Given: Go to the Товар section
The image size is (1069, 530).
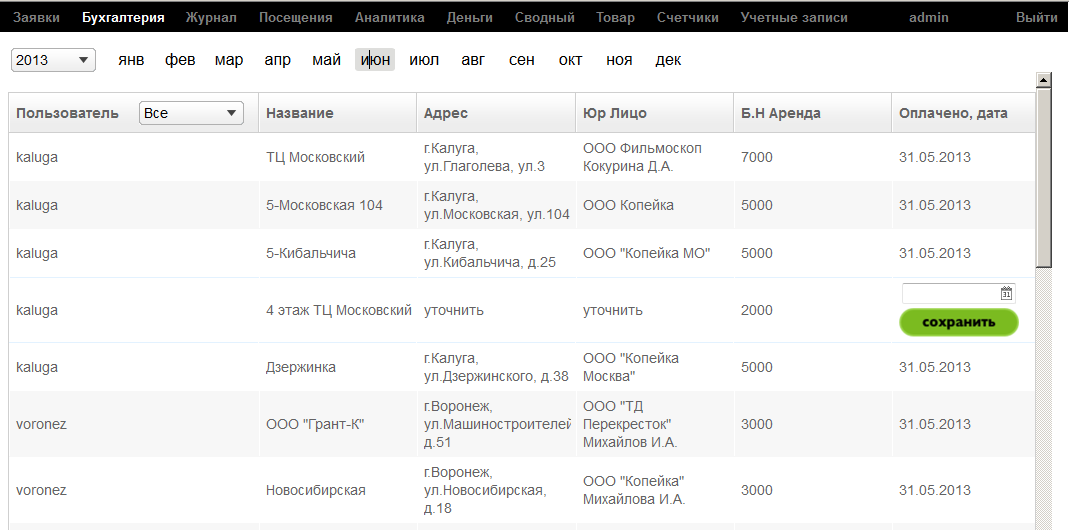Looking at the screenshot, I should pyautogui.click(x=615, y=18).
